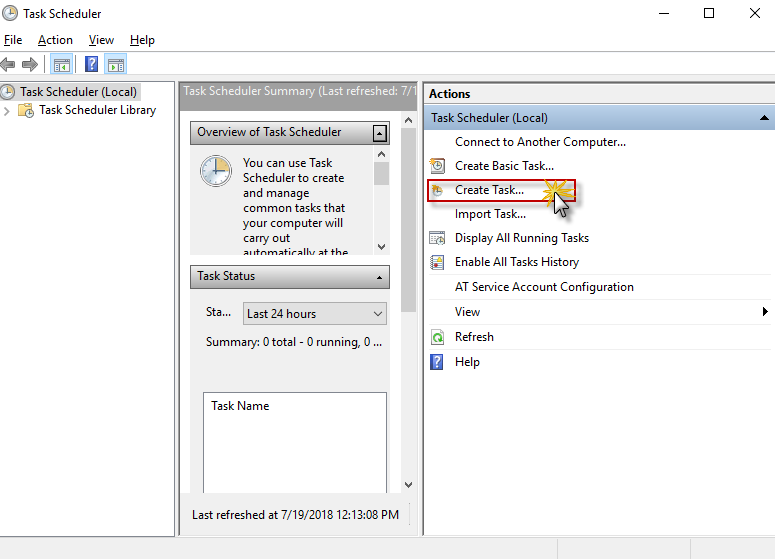Select Task Scheduler (Local) in the tree

pos(78,91)
